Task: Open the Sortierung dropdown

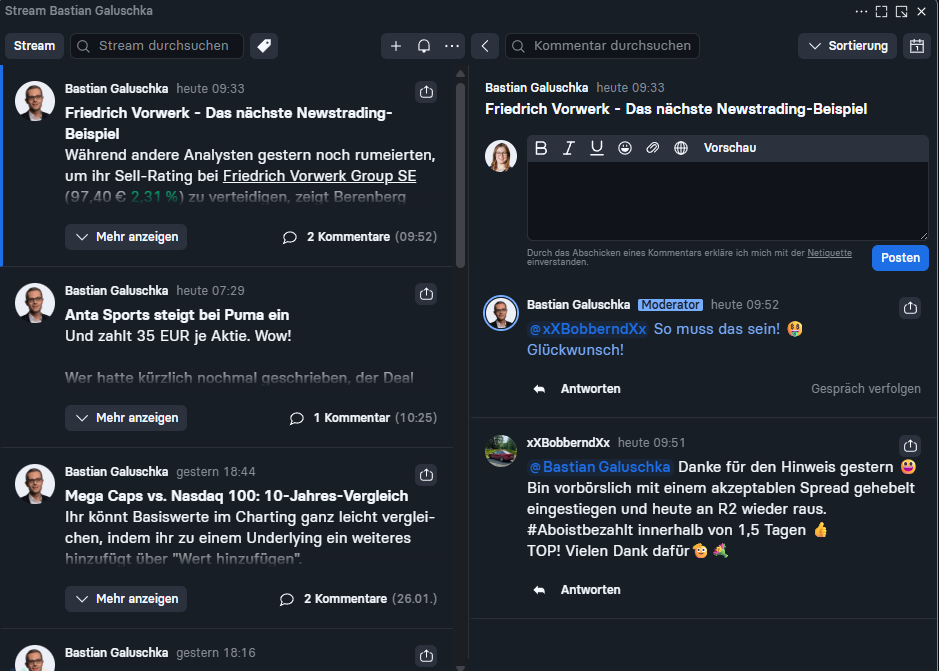Action: pyautogui.click(x=848, y=46)
